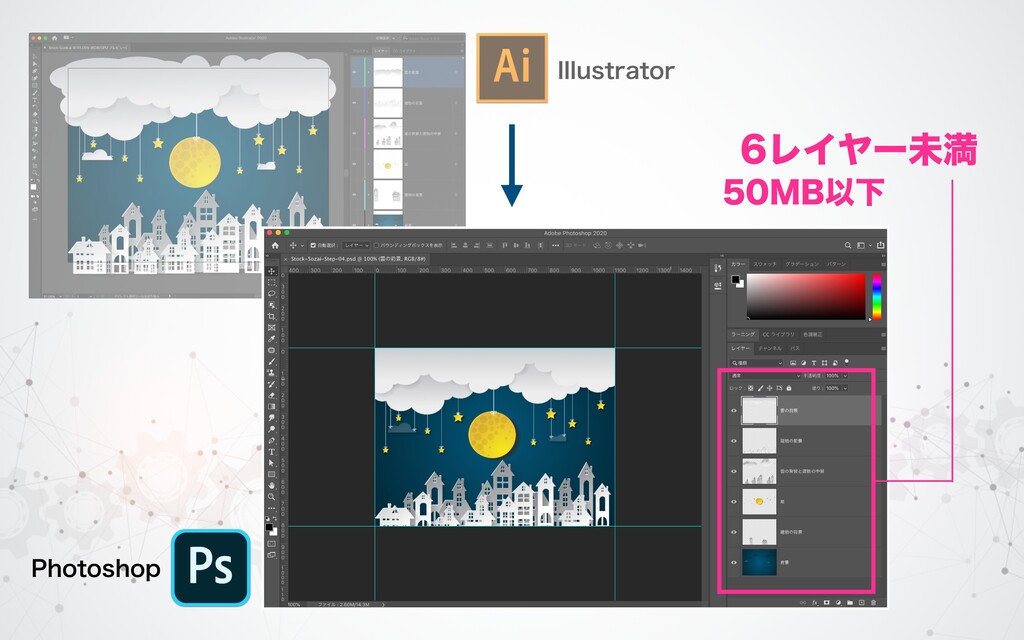
Task: Open the Move tool preset dropdown arrow
Action: (x=302, y=246)
